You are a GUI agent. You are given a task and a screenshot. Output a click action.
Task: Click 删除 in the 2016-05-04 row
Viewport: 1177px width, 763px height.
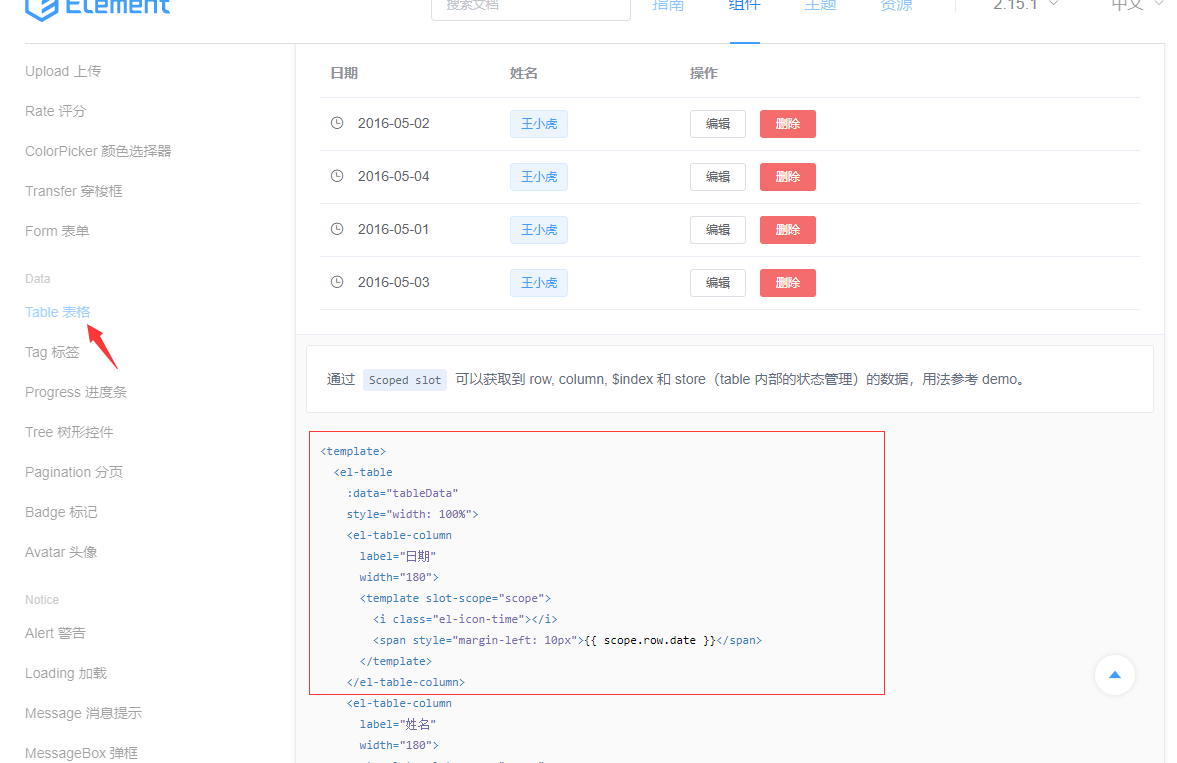(x=787, y=176)
